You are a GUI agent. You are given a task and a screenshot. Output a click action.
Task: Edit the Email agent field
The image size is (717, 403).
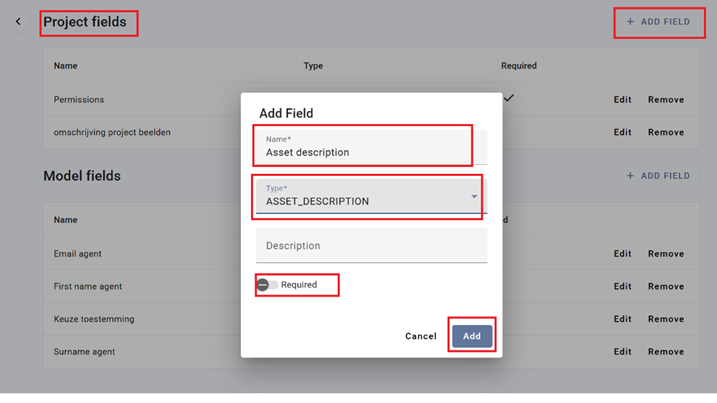click(x=622, y=253)
